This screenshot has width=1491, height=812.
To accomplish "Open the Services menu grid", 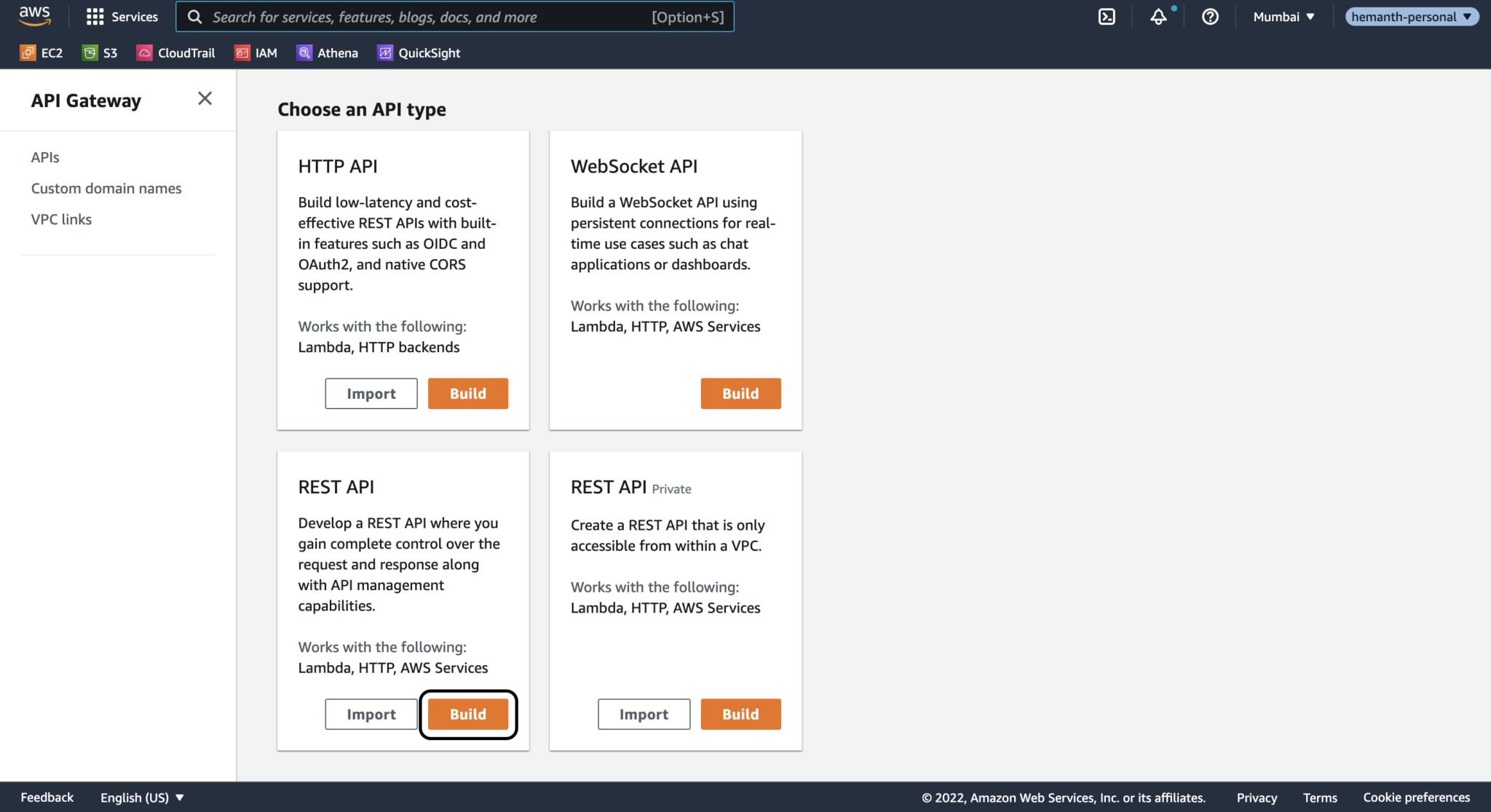I will [x=122, y=16].
